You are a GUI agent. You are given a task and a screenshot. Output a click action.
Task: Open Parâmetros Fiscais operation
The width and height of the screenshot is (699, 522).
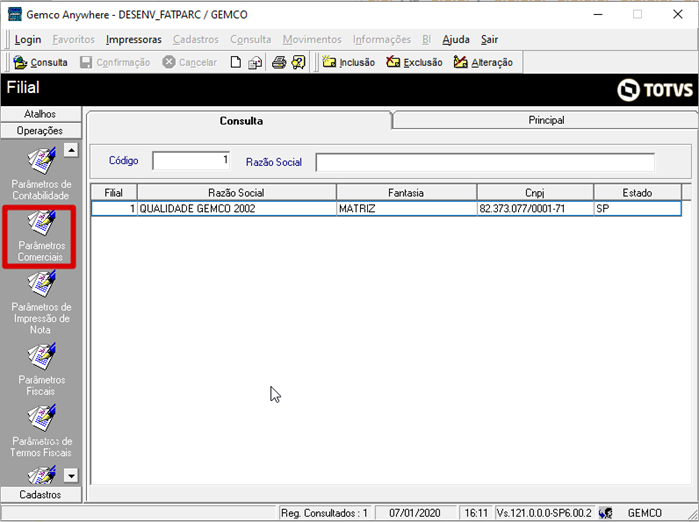(x=41, y=369)
